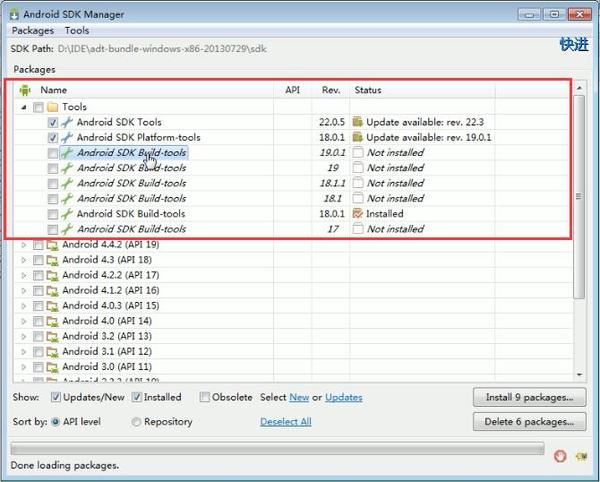Viewport: 600px width, 482px height.
Task: Open the SDK Manager log icon
Action: tap(582, 456)
